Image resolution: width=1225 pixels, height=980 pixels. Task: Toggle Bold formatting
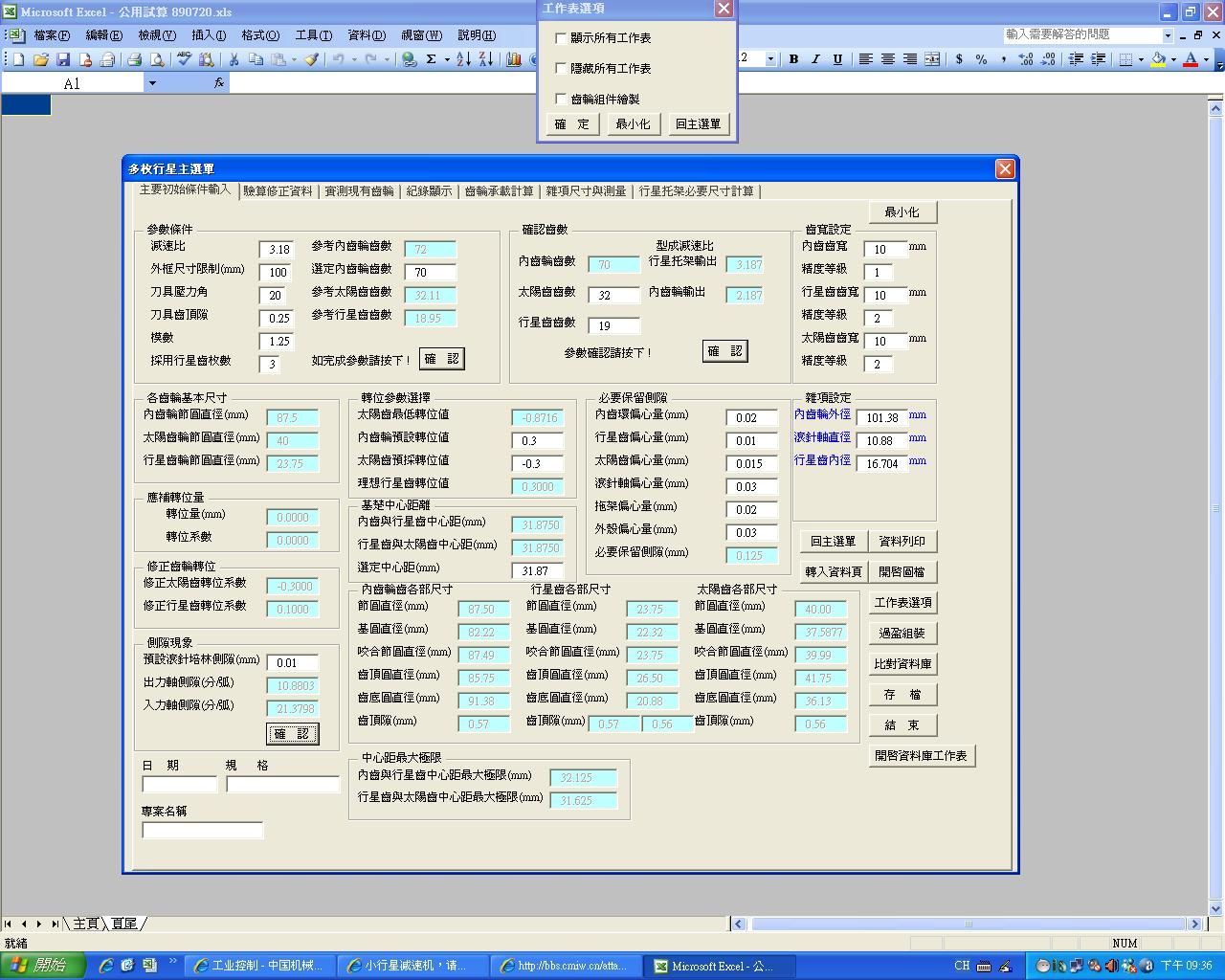pos(793,59)
